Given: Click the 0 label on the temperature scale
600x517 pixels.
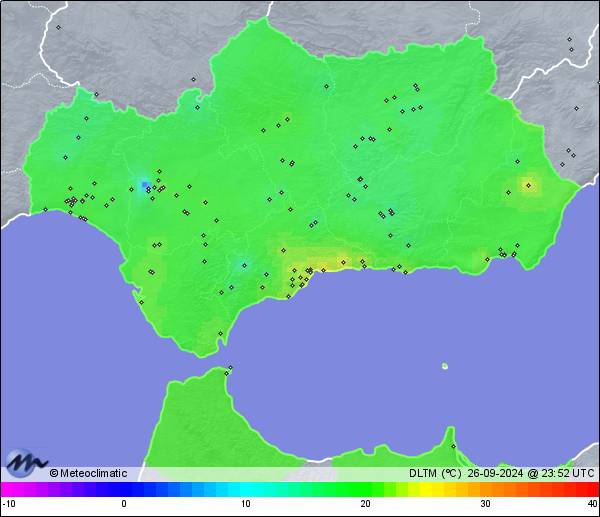Looking at the screenshot, I should point(124,504).
